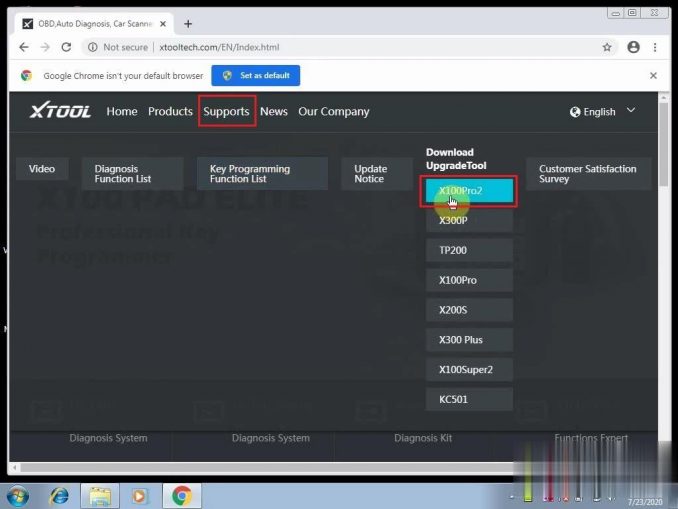Screen dimensions: 678x509
Task: Select X100Super2 upgrade tool download
Action: 469,370
